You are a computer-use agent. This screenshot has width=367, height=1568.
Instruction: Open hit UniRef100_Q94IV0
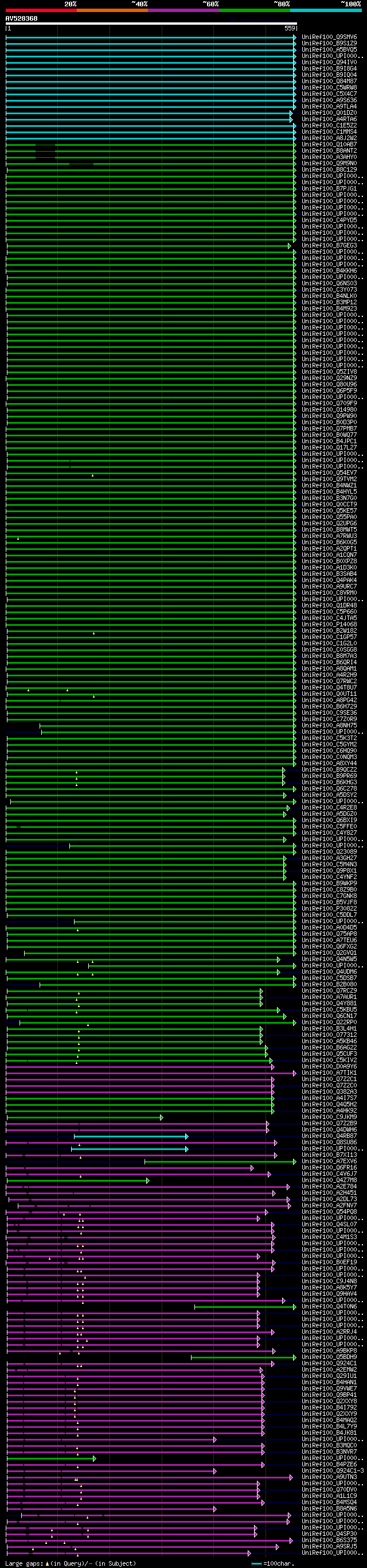point(329,62)
